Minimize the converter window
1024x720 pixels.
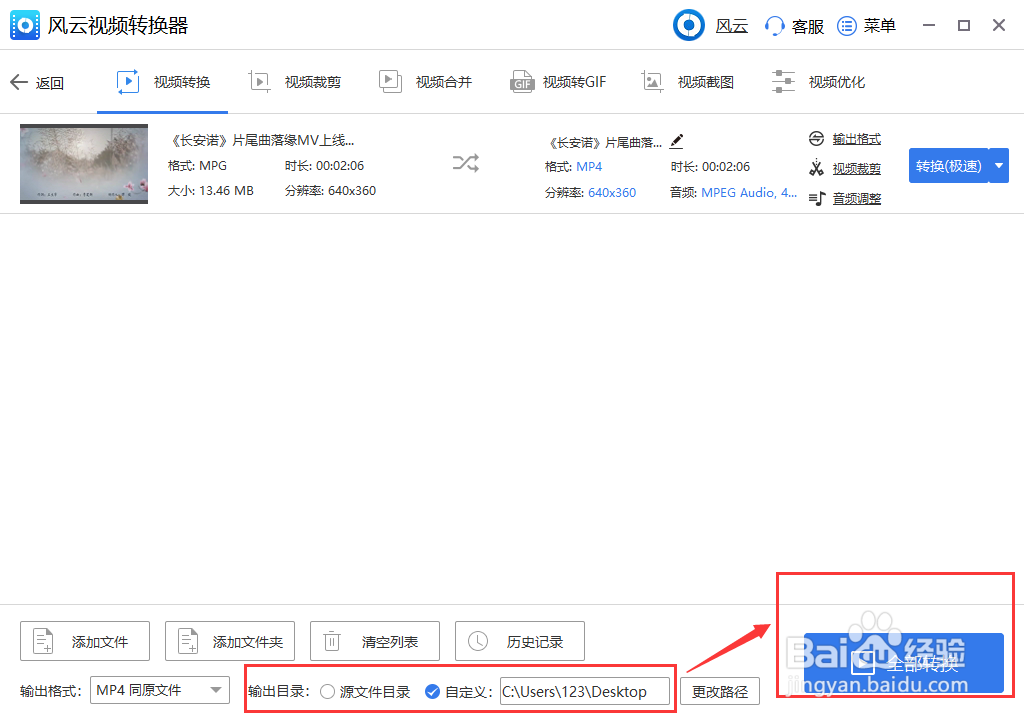(929, 25)
